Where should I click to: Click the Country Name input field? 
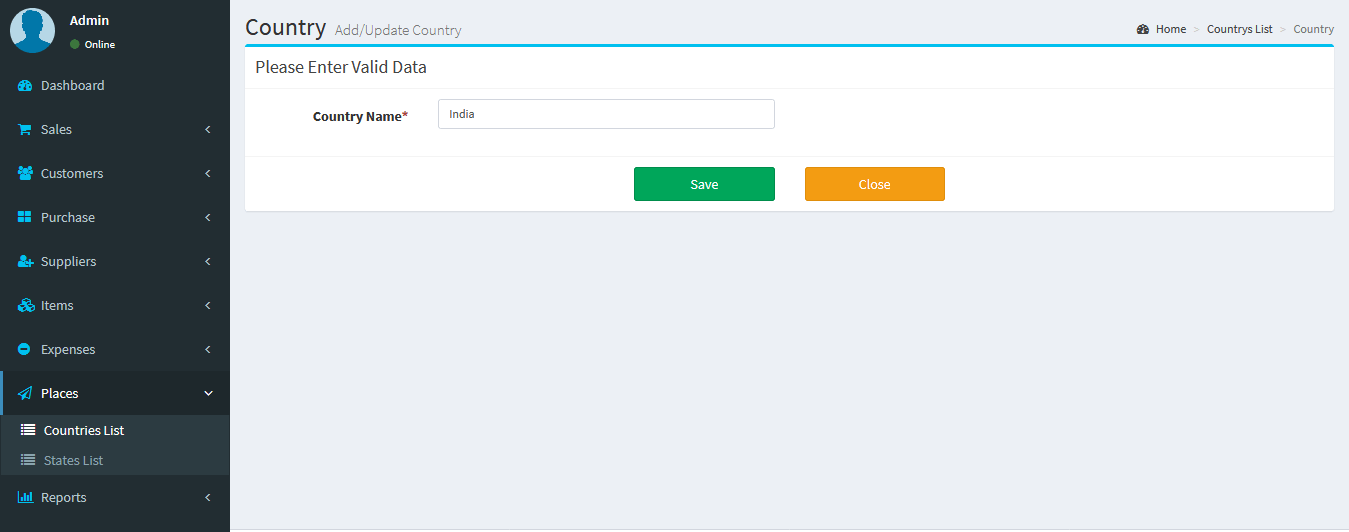pyautogui.click(x=606, y=114)
